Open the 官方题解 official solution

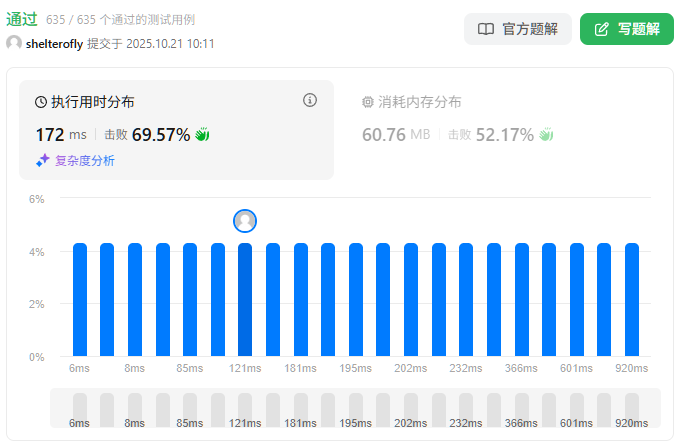pos(516,29)
